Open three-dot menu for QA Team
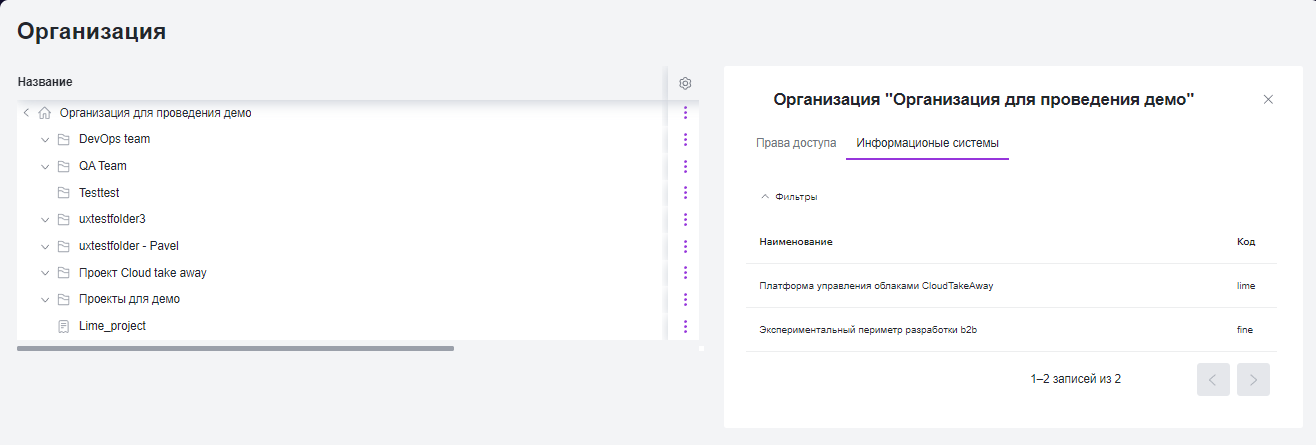 pyautogui.click(x=685, y=166)
